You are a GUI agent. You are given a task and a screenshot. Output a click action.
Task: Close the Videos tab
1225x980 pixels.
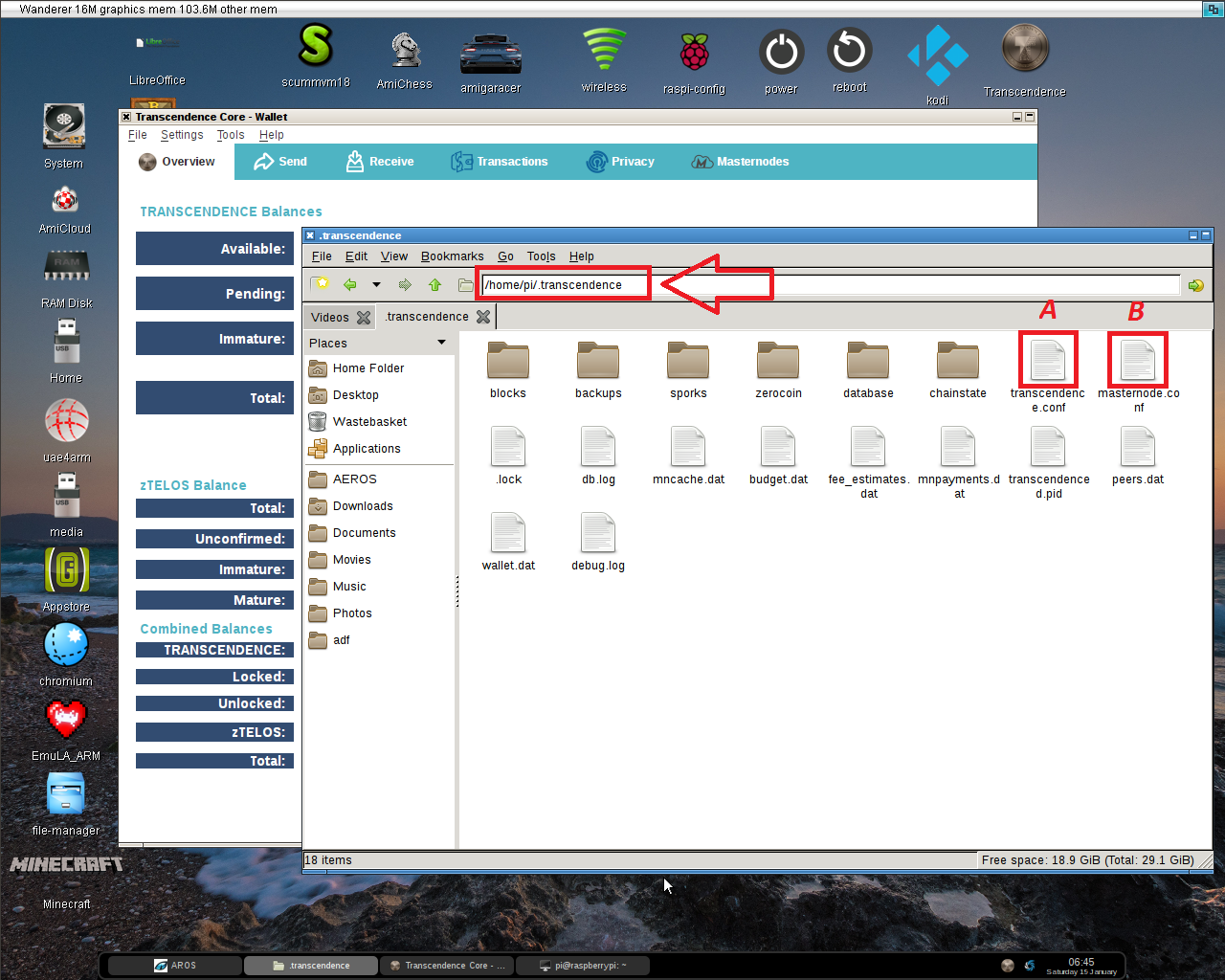(364, 317)
